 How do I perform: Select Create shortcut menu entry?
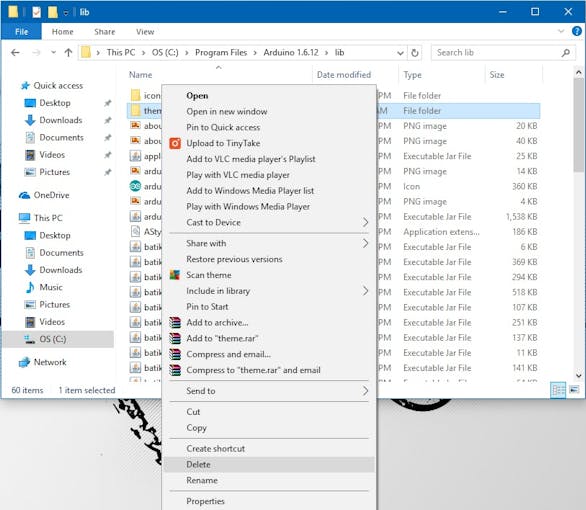pyautogui.click(x=269, y=449)
